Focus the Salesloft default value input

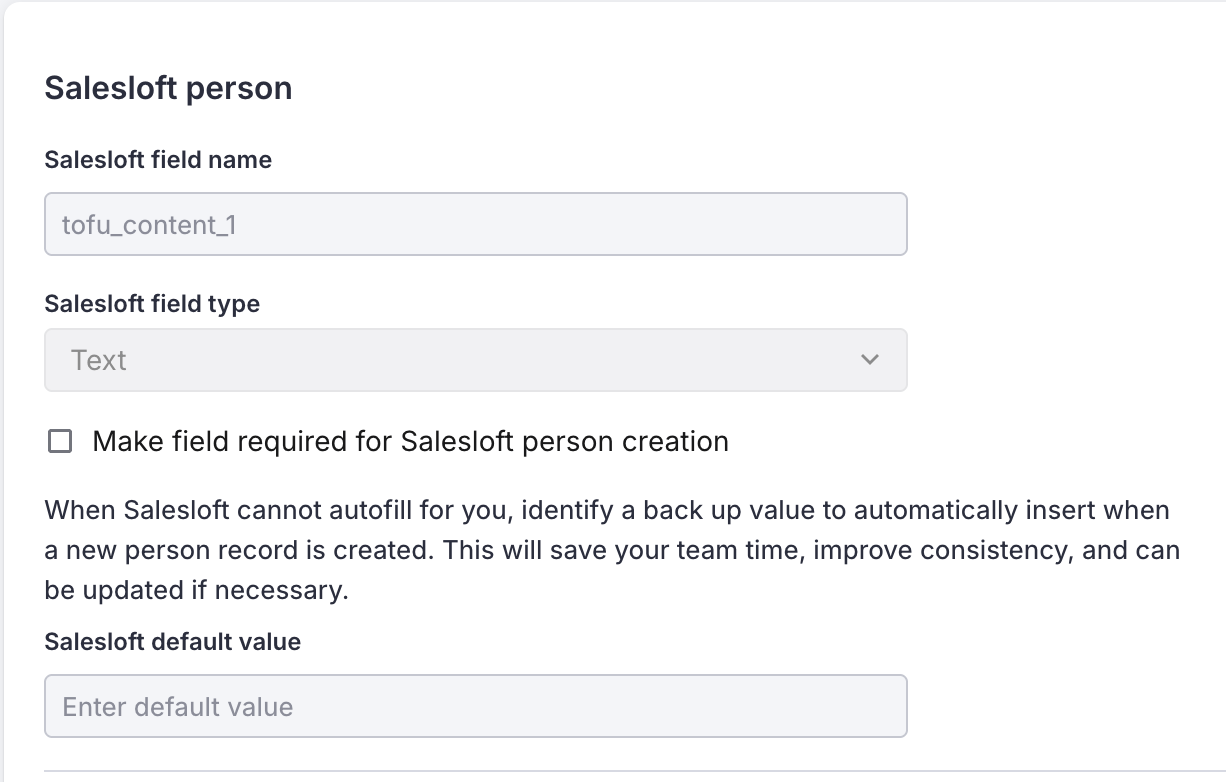click(x=475, y=706)
